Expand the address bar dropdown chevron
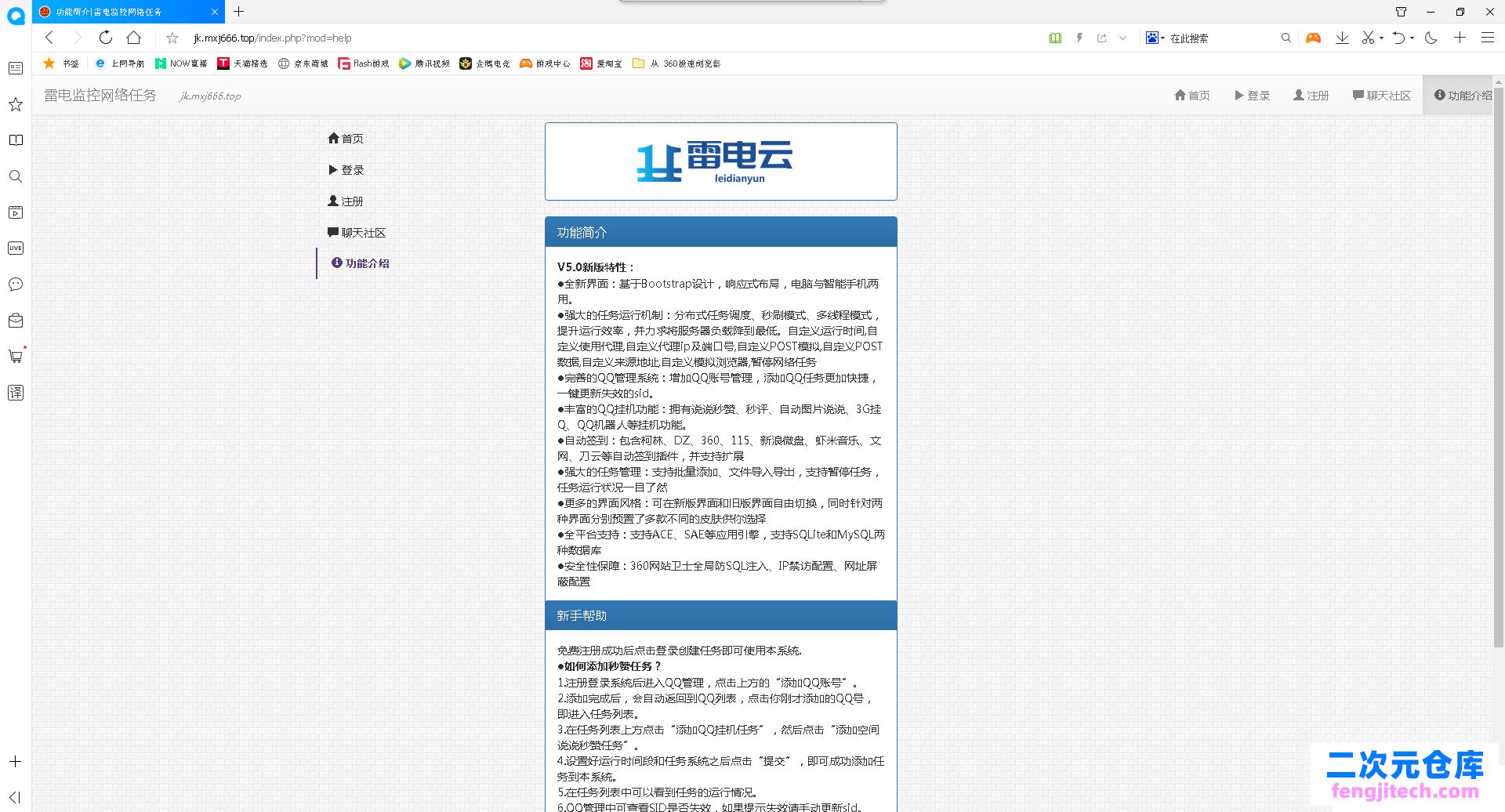Image resolution: width=1505 pixels, height=812 pixels. point(1122,38)
